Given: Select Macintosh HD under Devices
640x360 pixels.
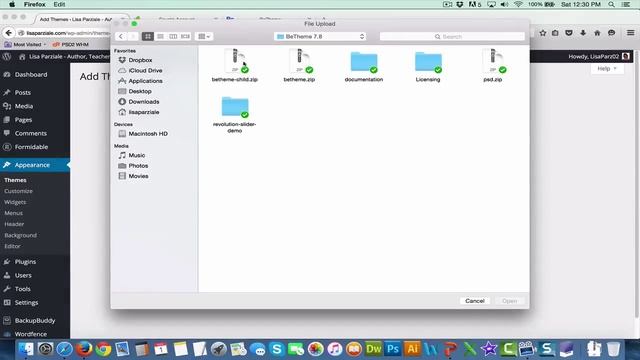Looking at the screenshot, I should (x=148, y=134).
